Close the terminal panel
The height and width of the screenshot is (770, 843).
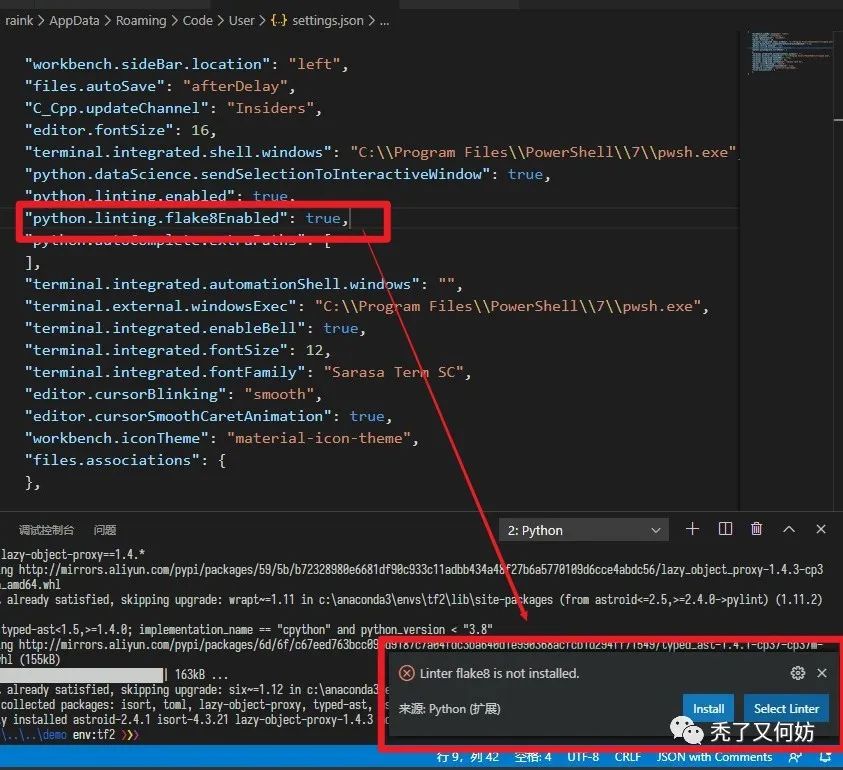tap(821, 529)
